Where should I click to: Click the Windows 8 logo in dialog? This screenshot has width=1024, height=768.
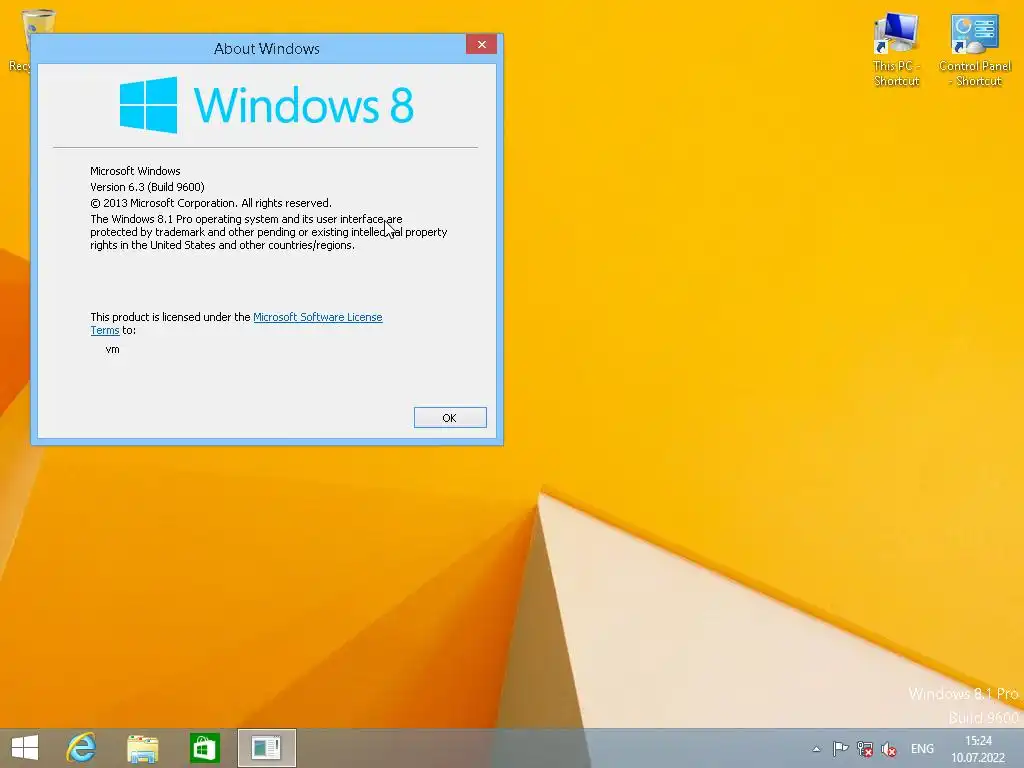pos(266,104)
